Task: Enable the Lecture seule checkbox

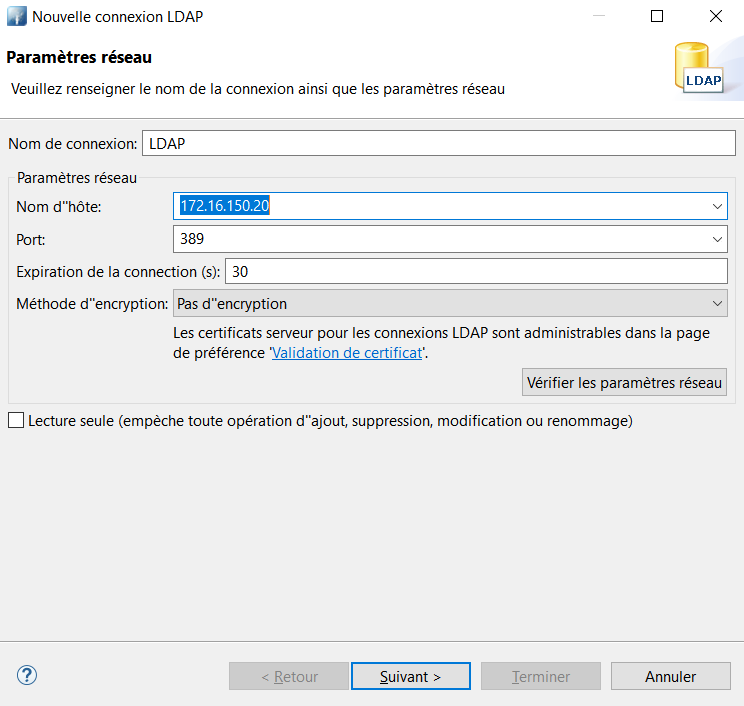Action: coord(16,420)
